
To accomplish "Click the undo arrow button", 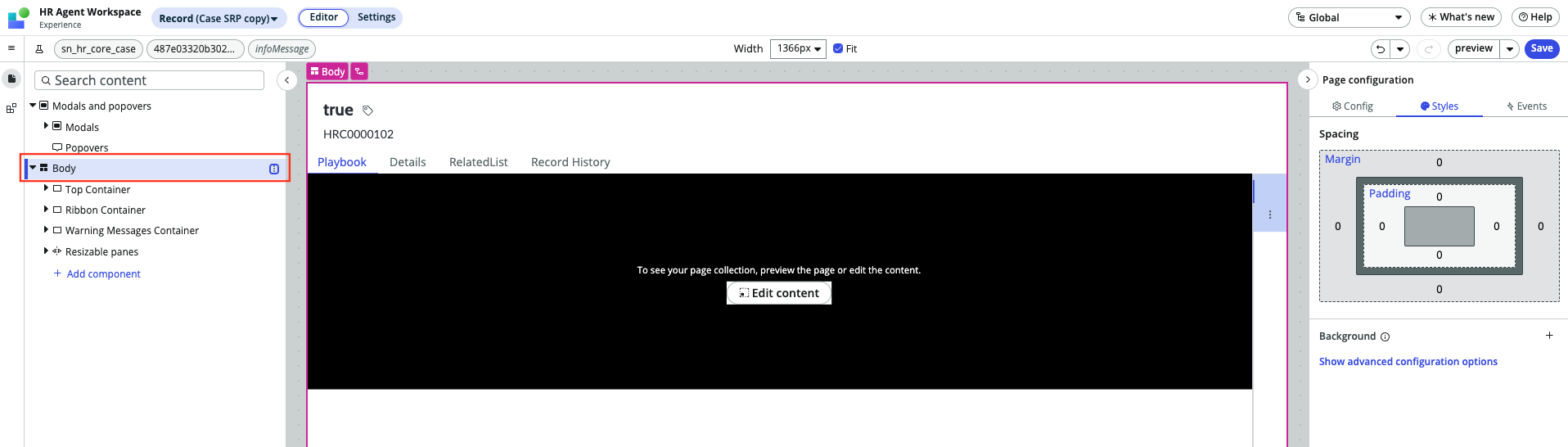I will [x=1381, y=49].
